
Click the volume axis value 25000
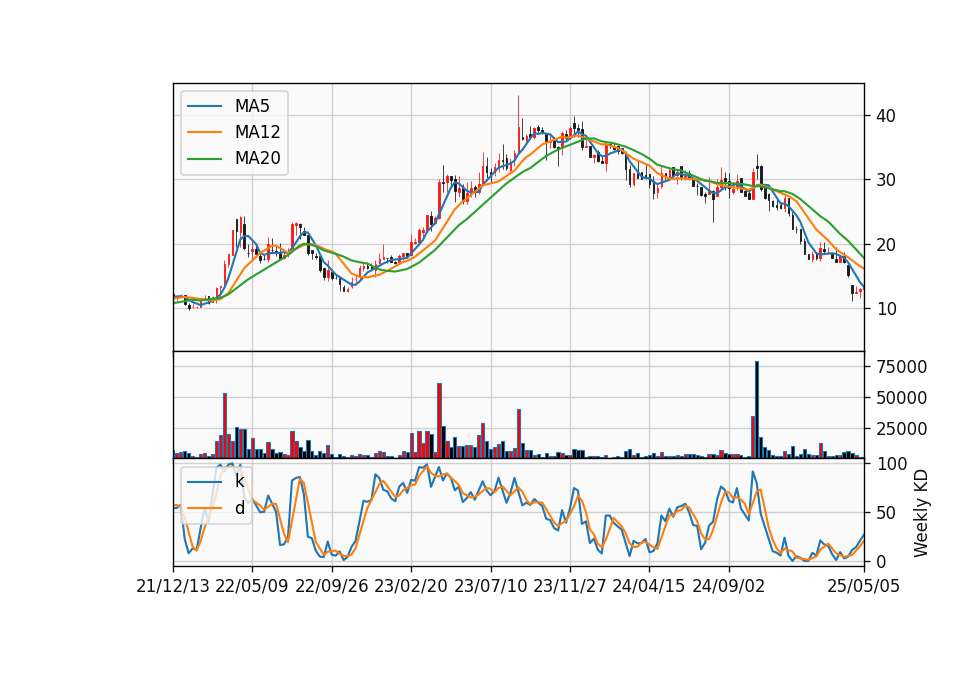[902, 429]
